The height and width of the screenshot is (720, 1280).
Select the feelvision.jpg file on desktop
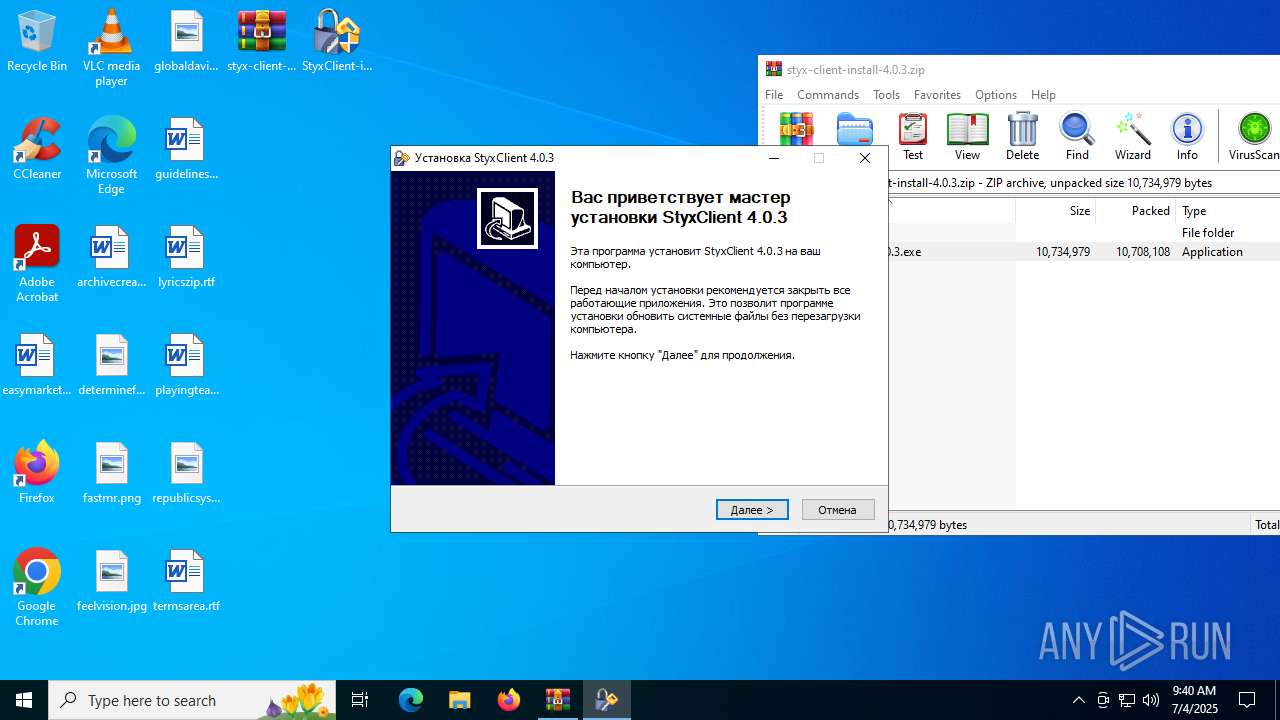point(111,582)
